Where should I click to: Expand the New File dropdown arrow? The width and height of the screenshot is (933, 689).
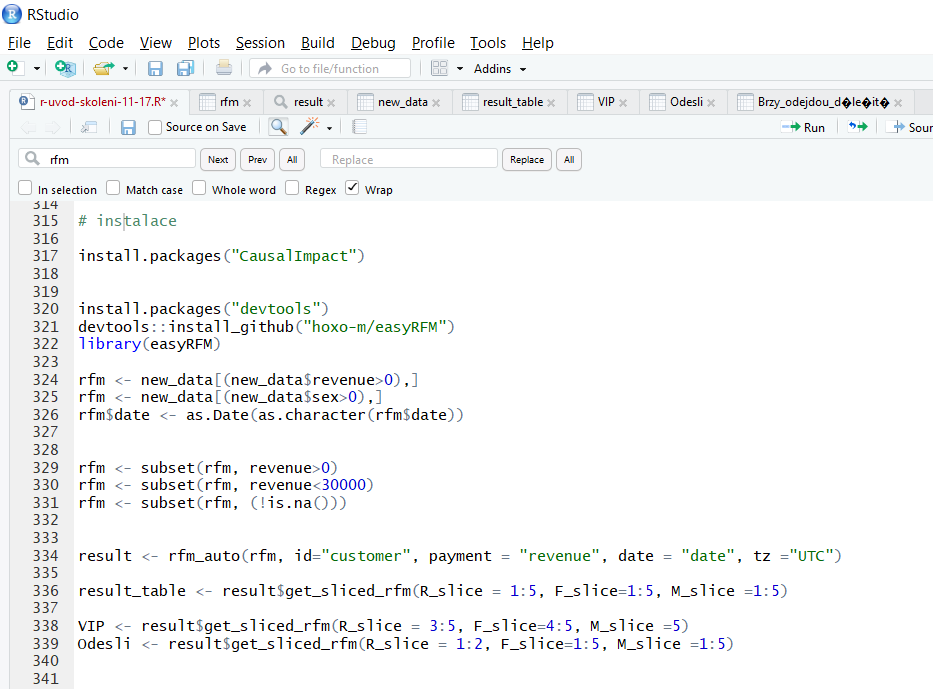coord(37,68)
